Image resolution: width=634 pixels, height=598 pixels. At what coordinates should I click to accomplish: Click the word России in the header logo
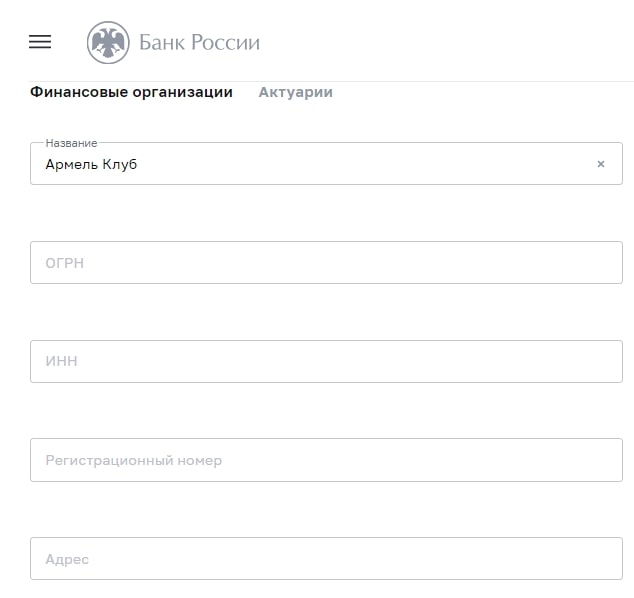point(225,42)
